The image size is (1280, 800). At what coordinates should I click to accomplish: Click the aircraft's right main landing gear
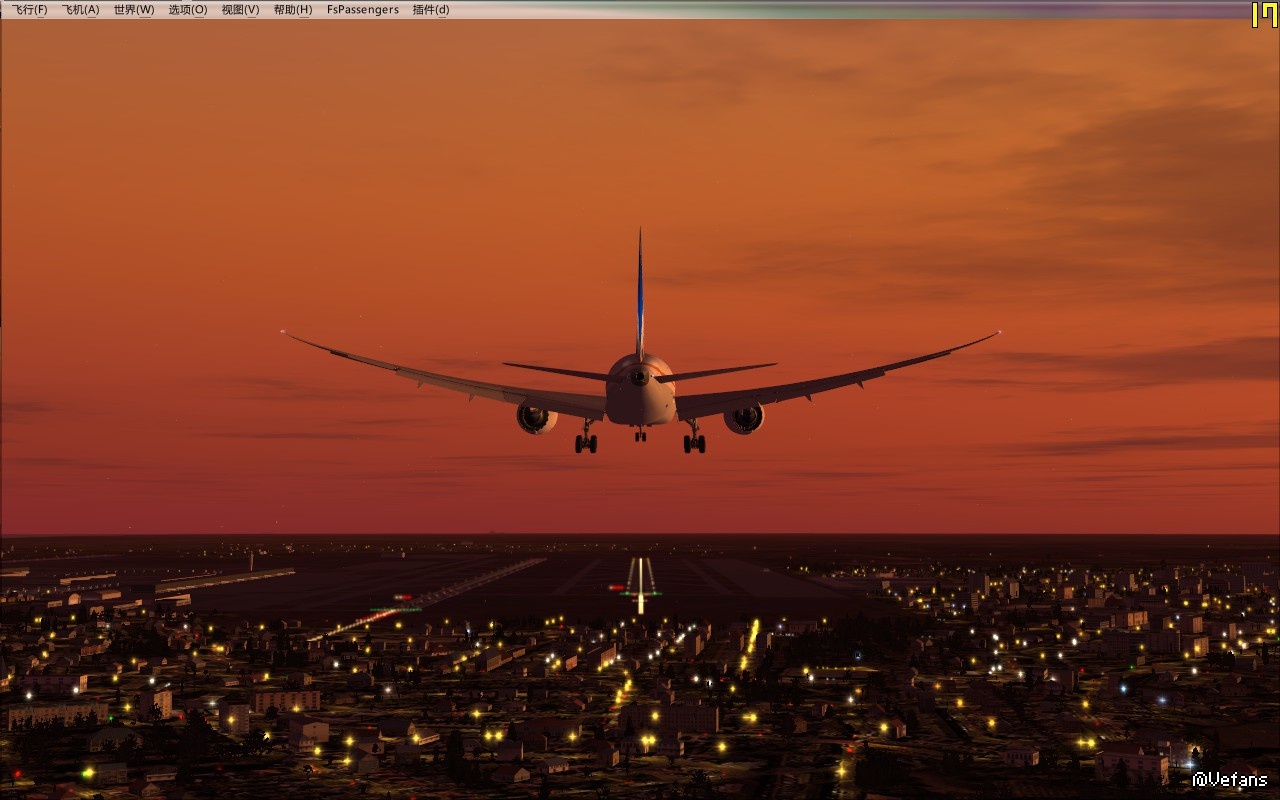point(694,441)
